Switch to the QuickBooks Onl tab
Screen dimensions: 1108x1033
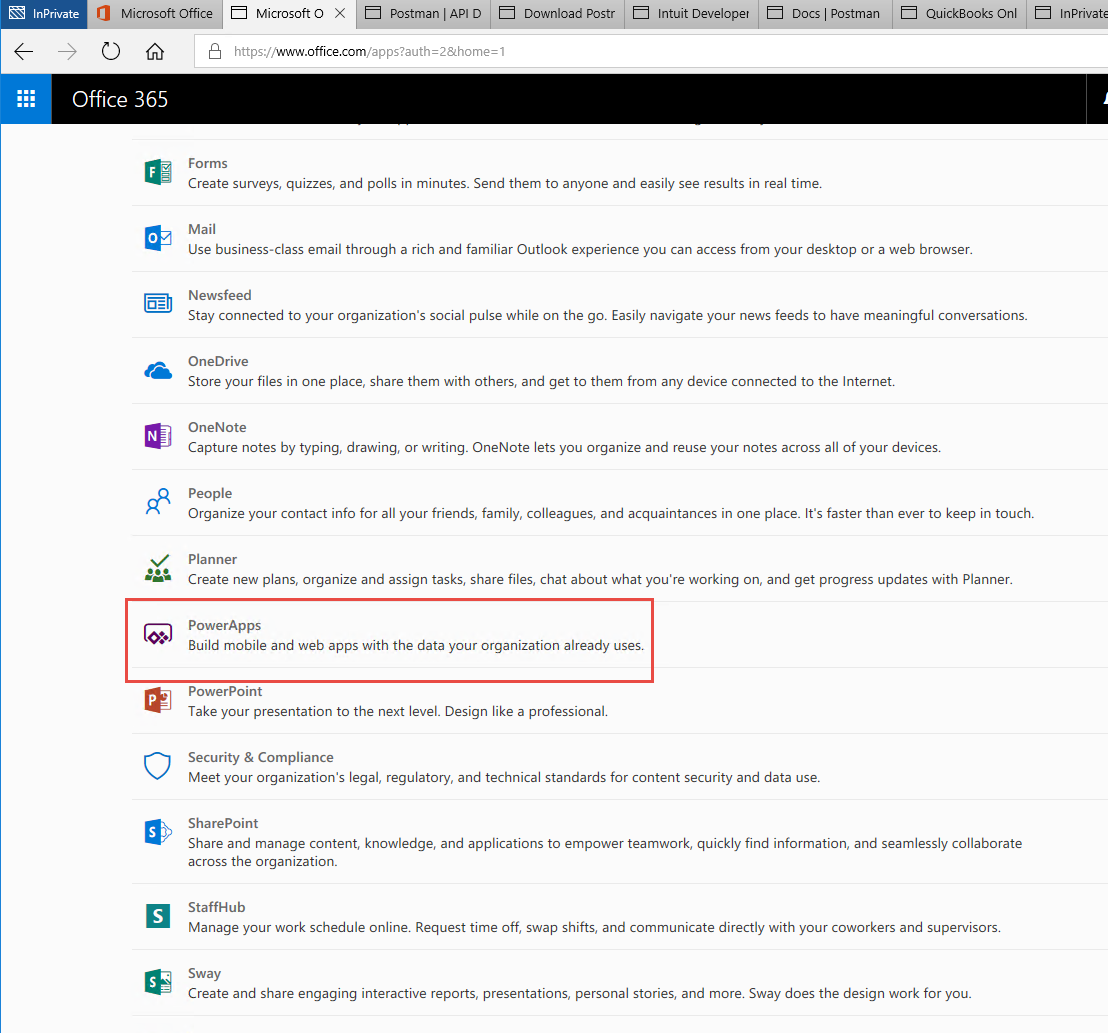(x=959, y=13)
